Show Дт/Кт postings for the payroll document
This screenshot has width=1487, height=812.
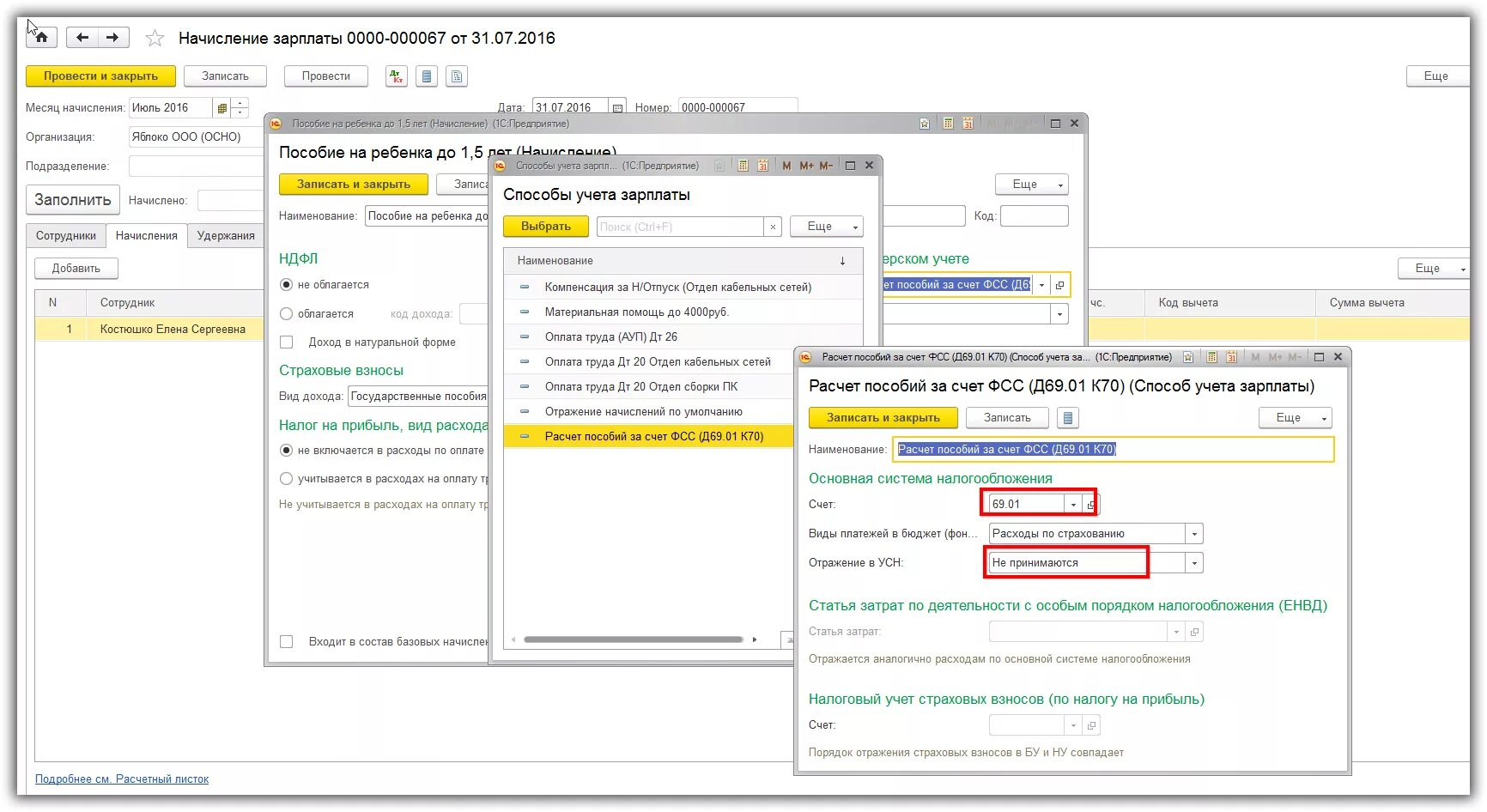pyautogui.click(x=396, y=76)
